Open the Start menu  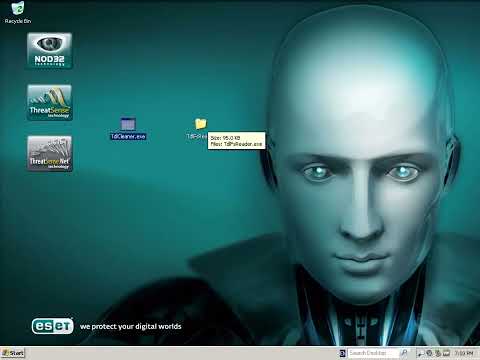[13, 353]
